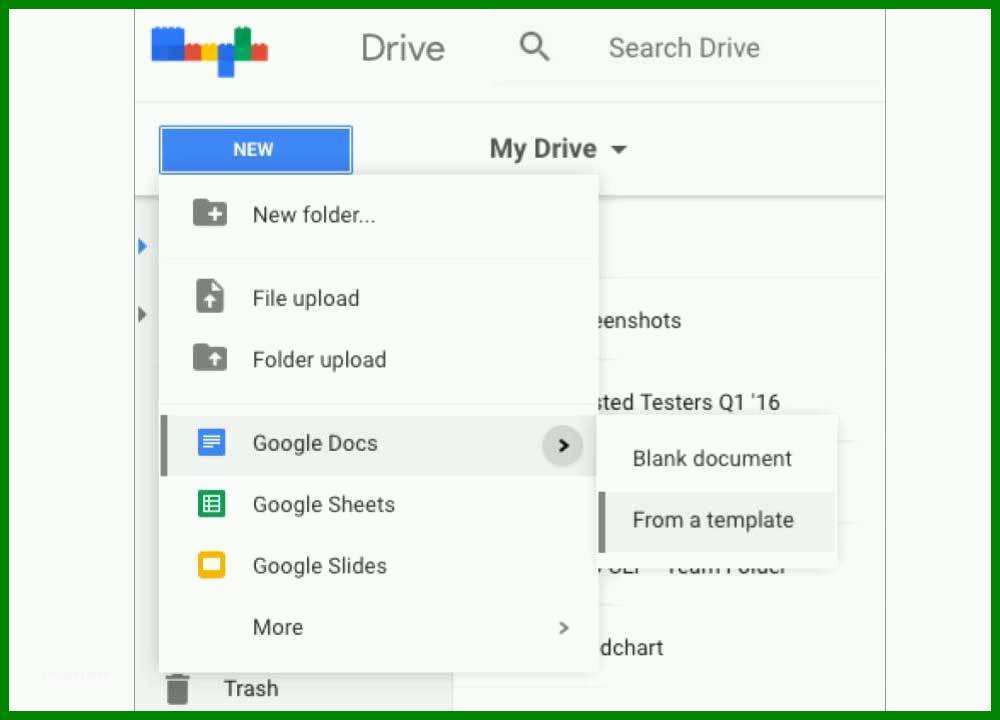
Task: Select Folder upload menu entry
Action: click(379, 360)
